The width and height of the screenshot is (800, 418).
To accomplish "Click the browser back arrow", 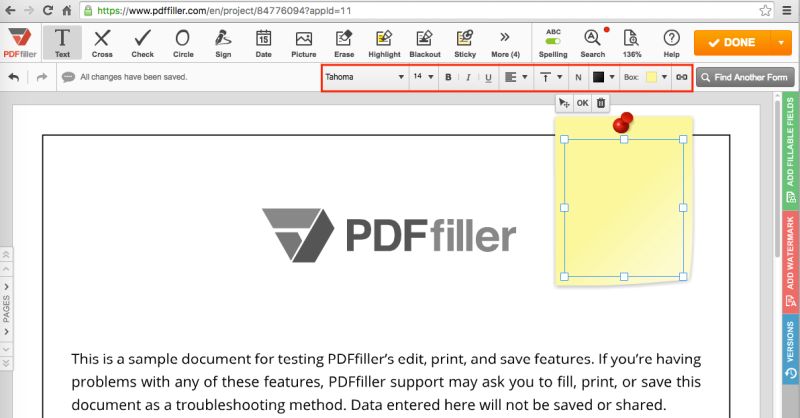I will (x=10, y=10).
